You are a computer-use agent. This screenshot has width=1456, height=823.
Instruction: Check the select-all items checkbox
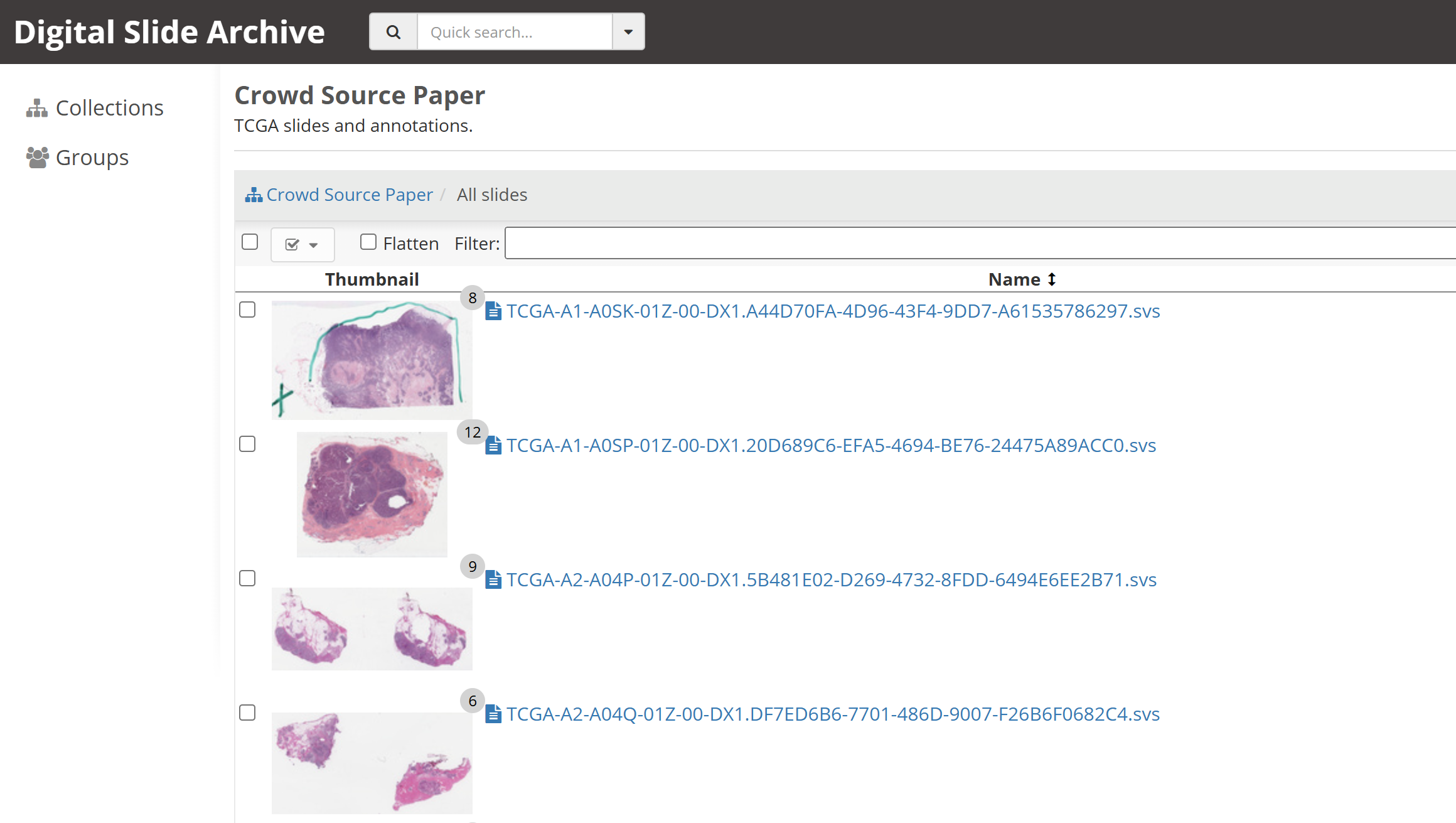point(250,242)
